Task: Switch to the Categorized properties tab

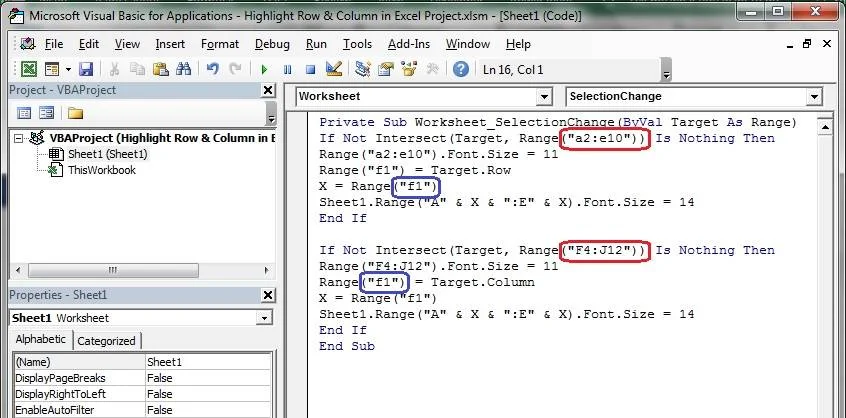Action: (x=106, y=341)
